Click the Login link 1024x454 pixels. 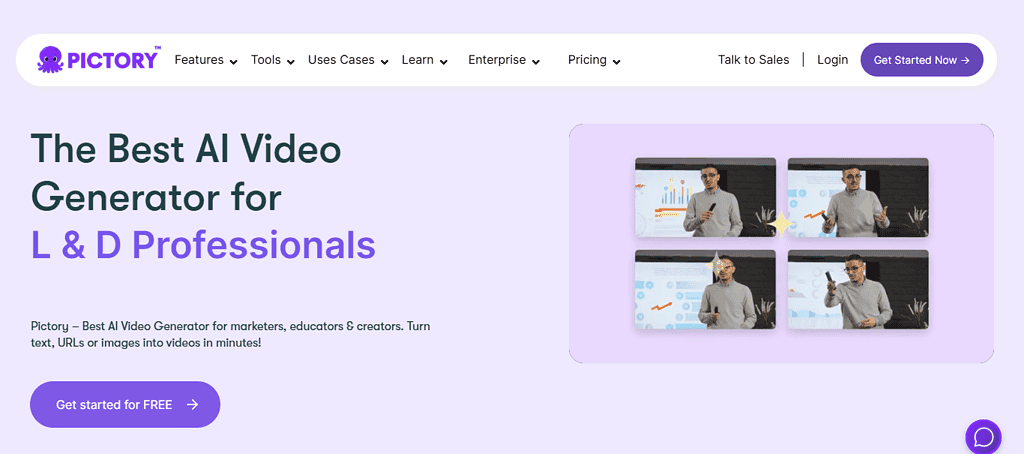[833, 60]
